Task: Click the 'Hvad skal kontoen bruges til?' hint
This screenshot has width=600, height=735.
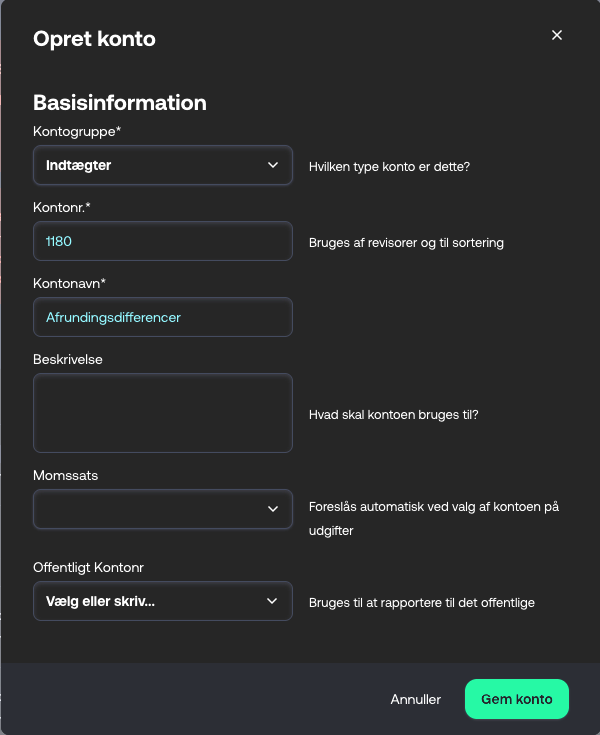Action: [x=393, y=414]
